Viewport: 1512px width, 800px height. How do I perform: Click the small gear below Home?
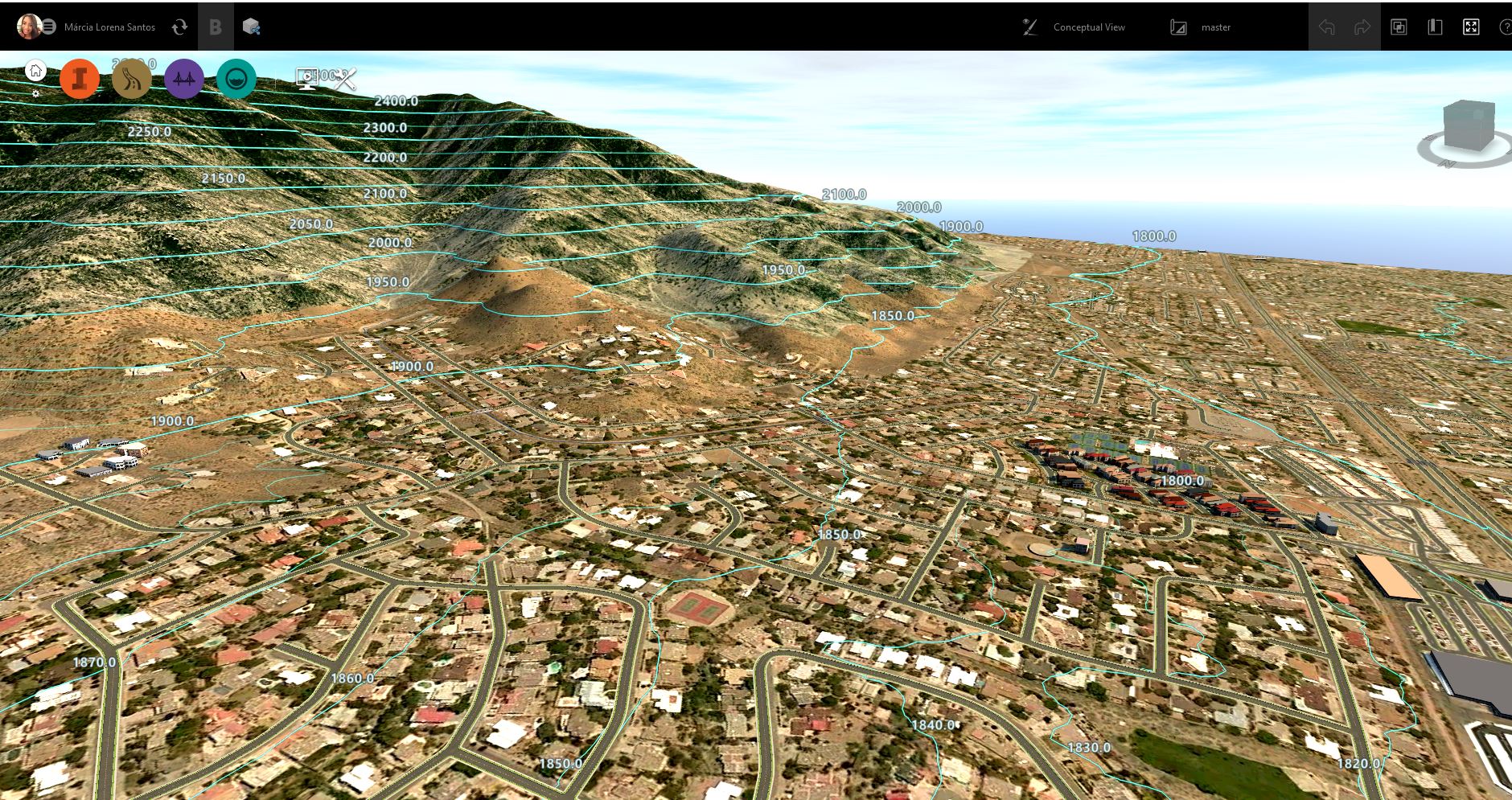35,93
